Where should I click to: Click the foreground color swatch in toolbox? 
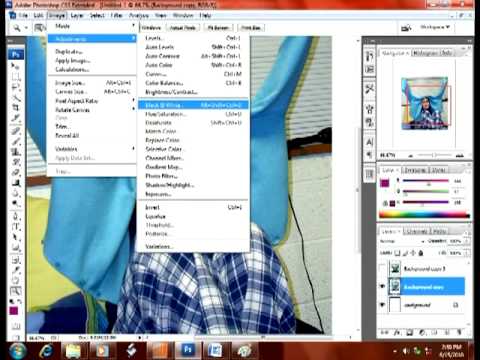[13, 311]
